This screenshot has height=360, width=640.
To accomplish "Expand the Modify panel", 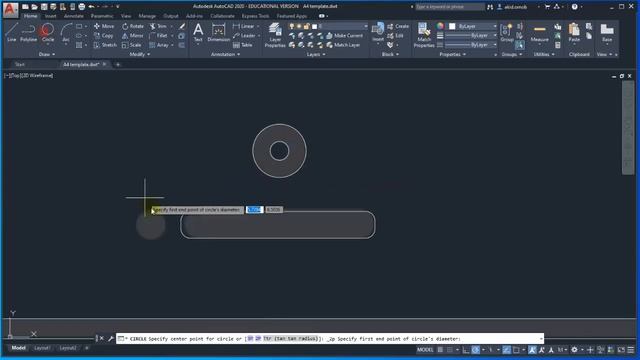I will tap(140, 54).
